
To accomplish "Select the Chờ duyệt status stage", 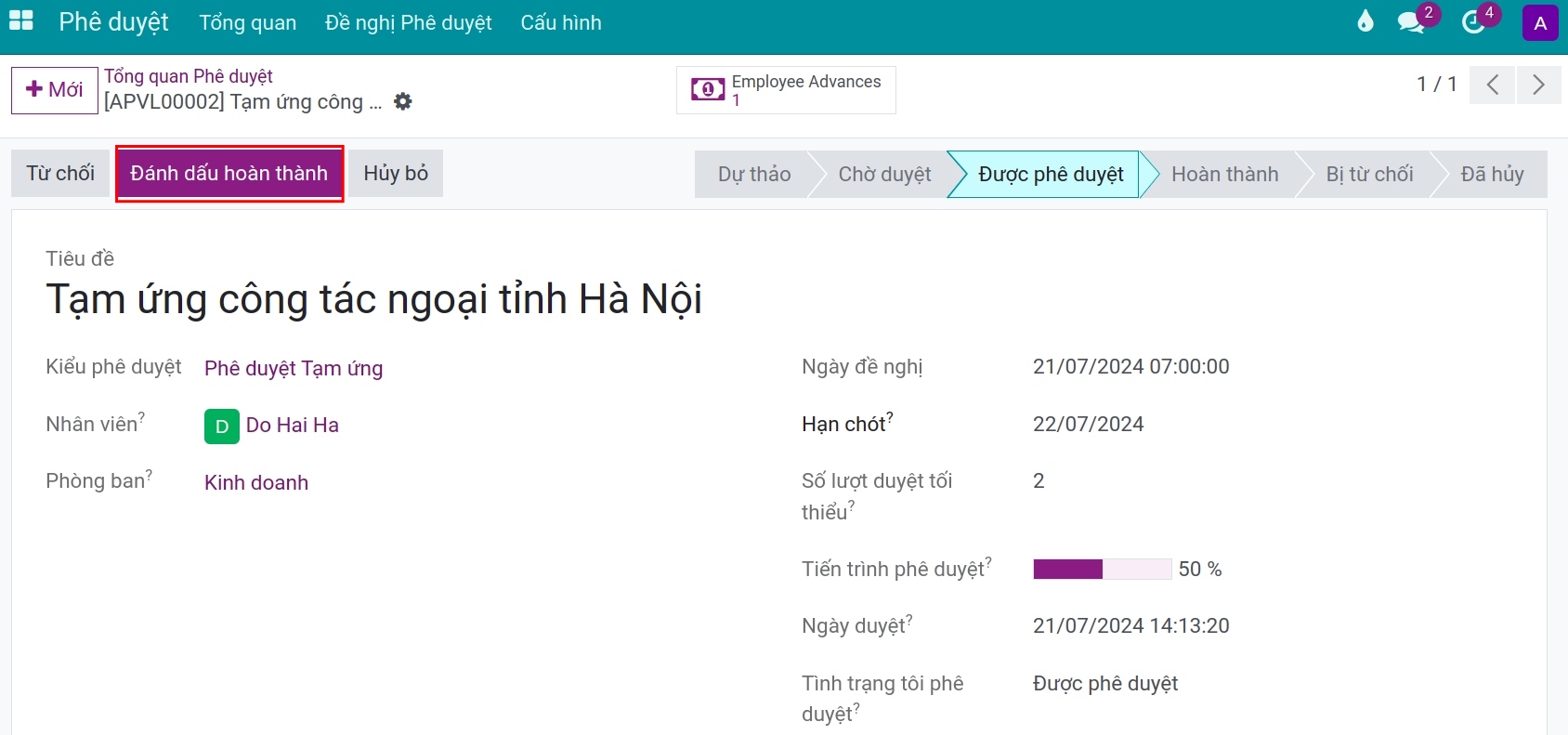I will pos(884,174).
